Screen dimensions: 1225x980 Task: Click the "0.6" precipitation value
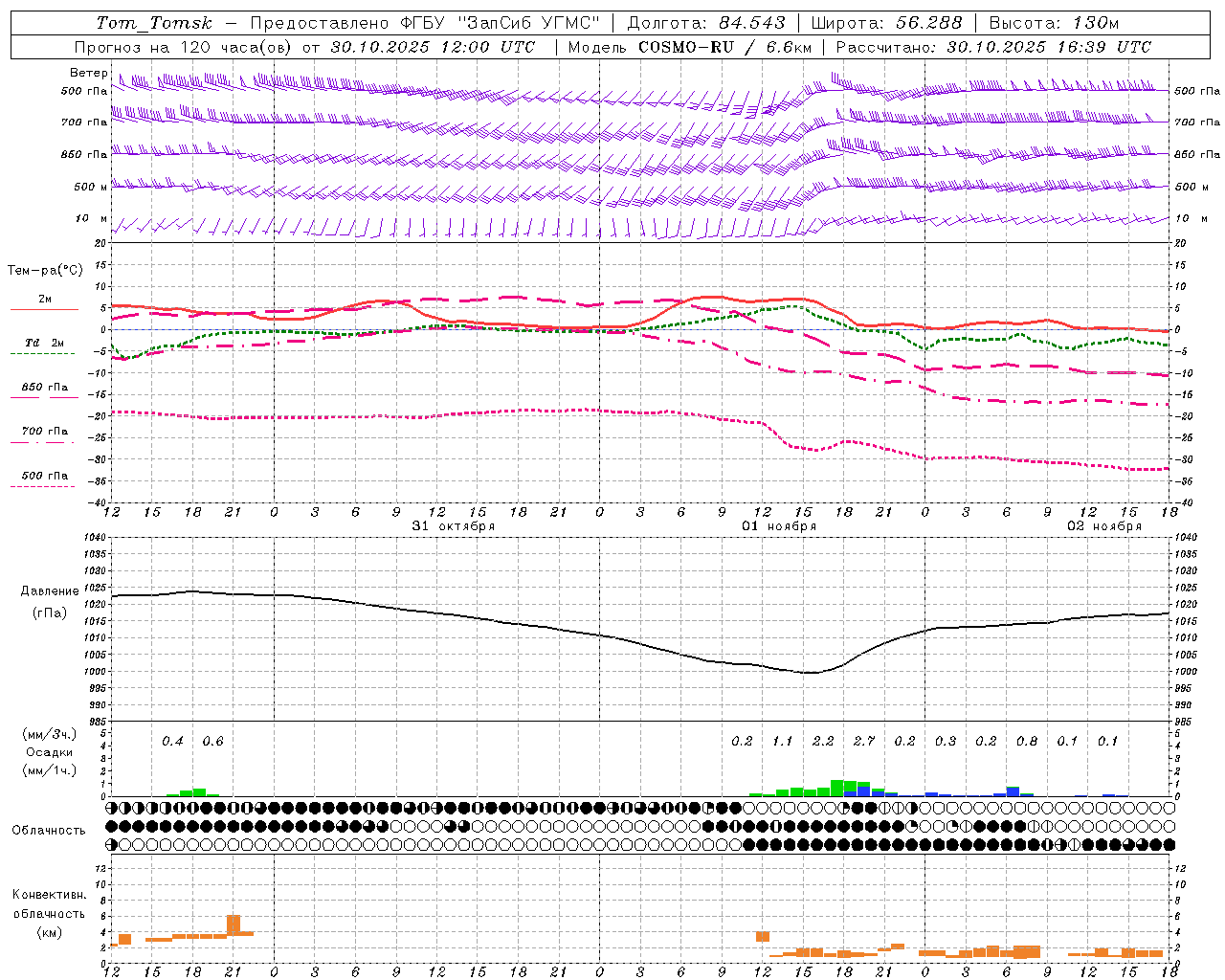212,742
